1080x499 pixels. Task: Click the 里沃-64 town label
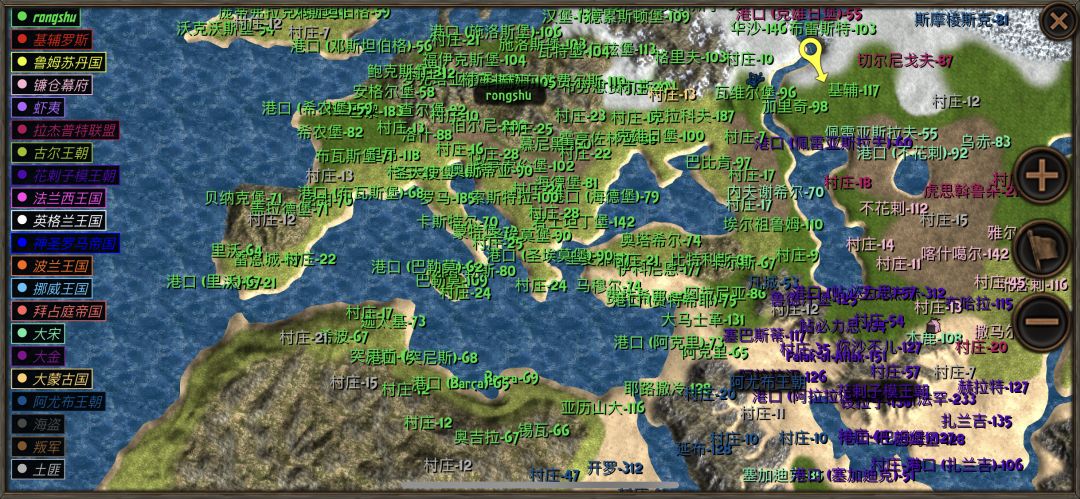point(236,250)
